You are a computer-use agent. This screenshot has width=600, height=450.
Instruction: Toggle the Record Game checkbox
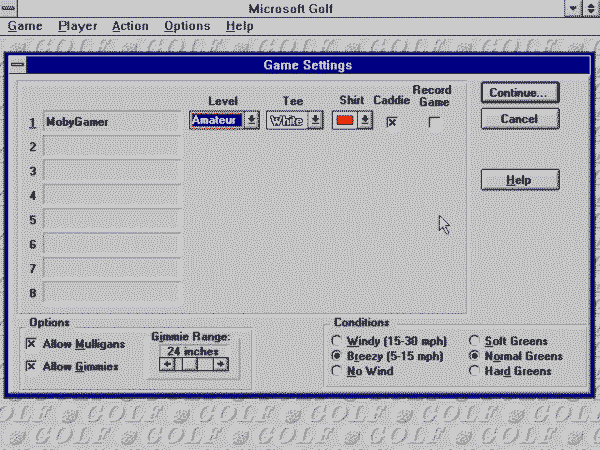[x=434, y=121]
